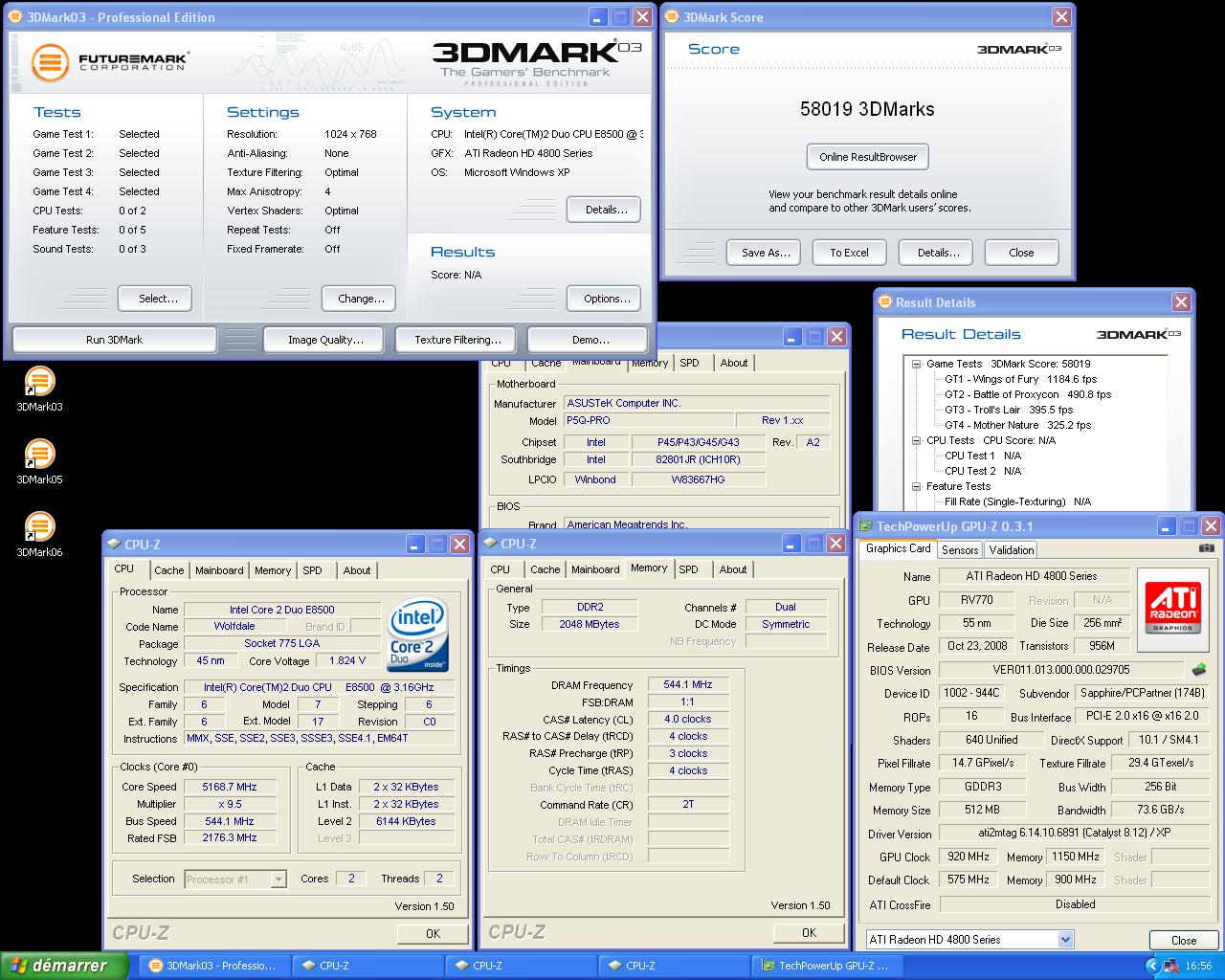Open About tab in CPU-Z Mainboard window
The height and width of the screenshot is (980, 1225).
(734, 363)
